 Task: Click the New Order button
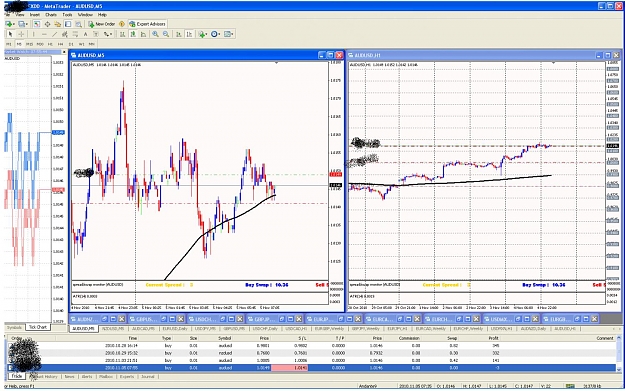(102, 24)
